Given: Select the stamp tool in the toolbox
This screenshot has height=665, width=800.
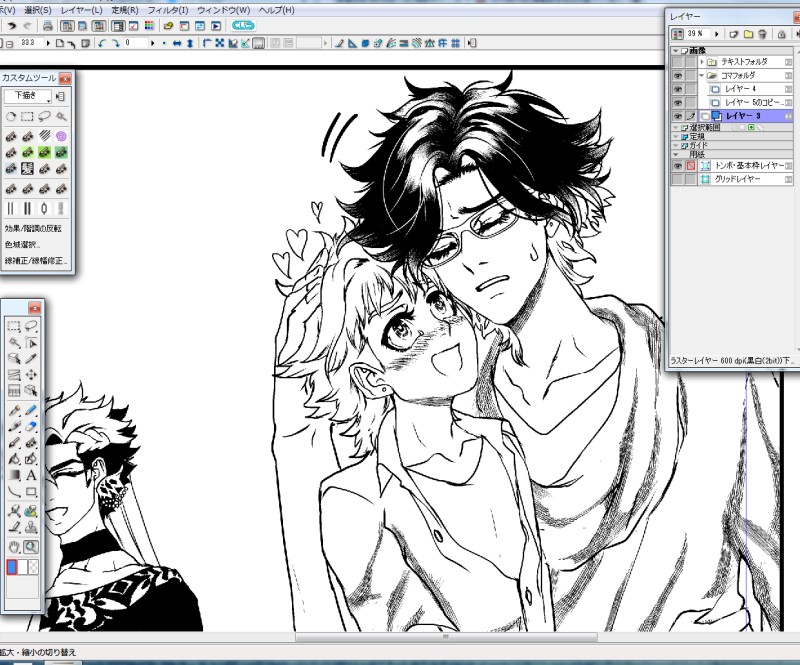Looking at the screenshot, I should click(31, 527).
